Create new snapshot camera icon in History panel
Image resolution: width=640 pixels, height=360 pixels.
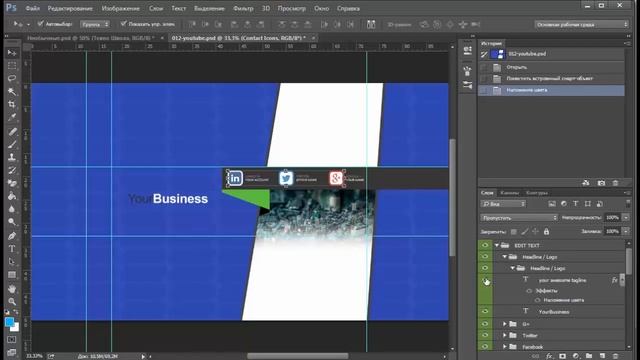click(x=601, y=183)
